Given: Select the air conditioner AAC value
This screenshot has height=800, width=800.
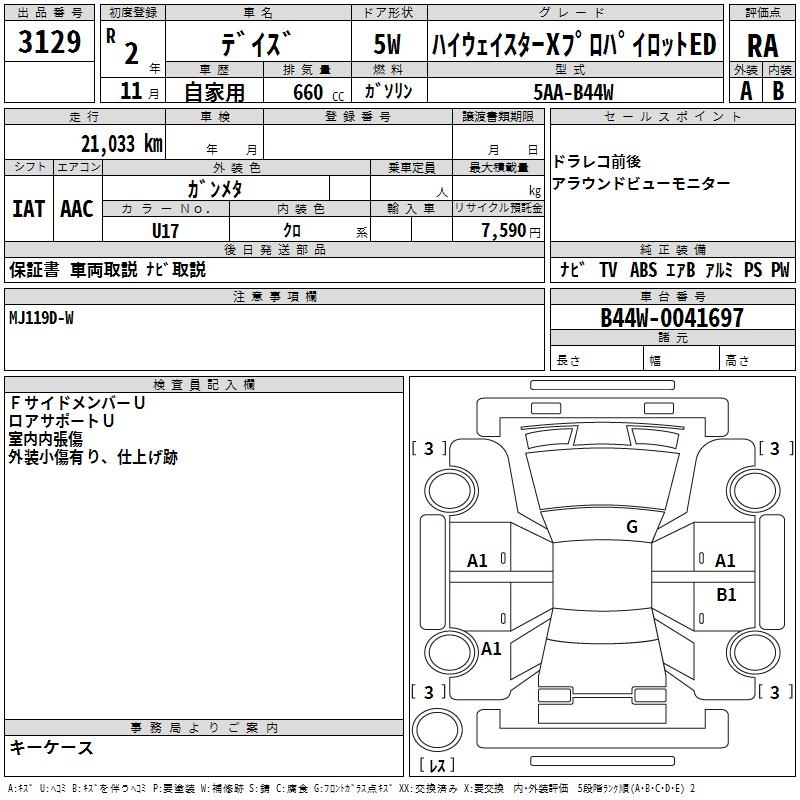Looking at the screenshot, I should (77, 209).
